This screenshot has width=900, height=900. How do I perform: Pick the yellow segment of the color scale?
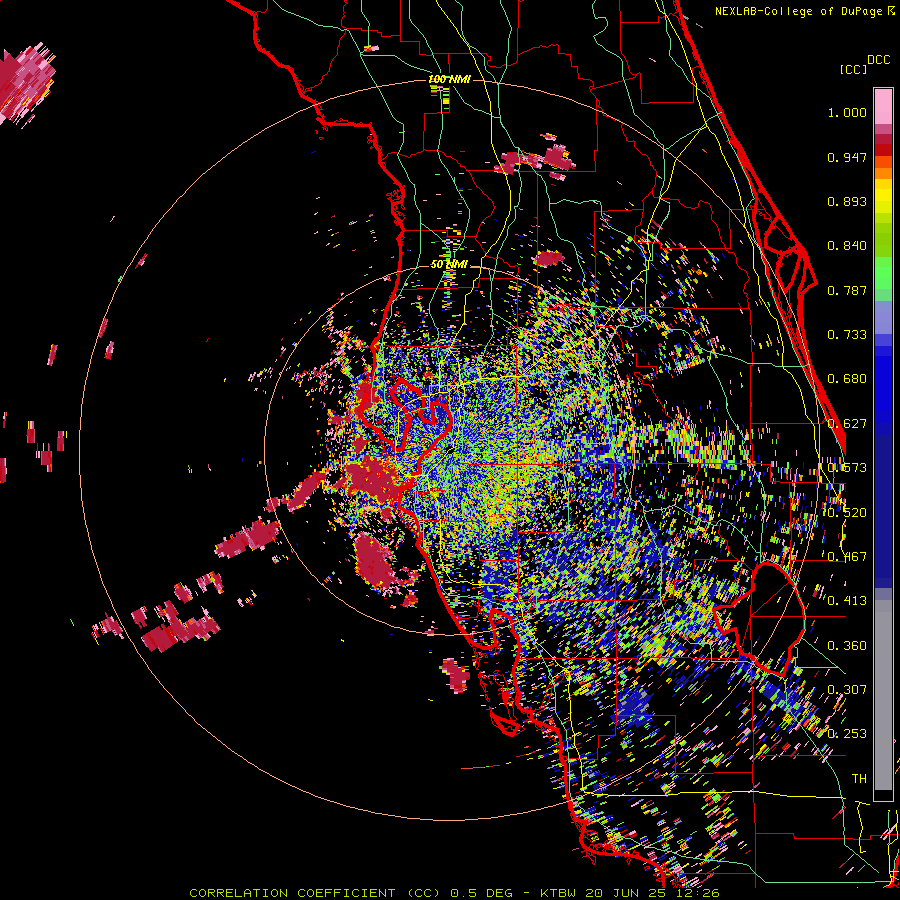tap(883, 196)
